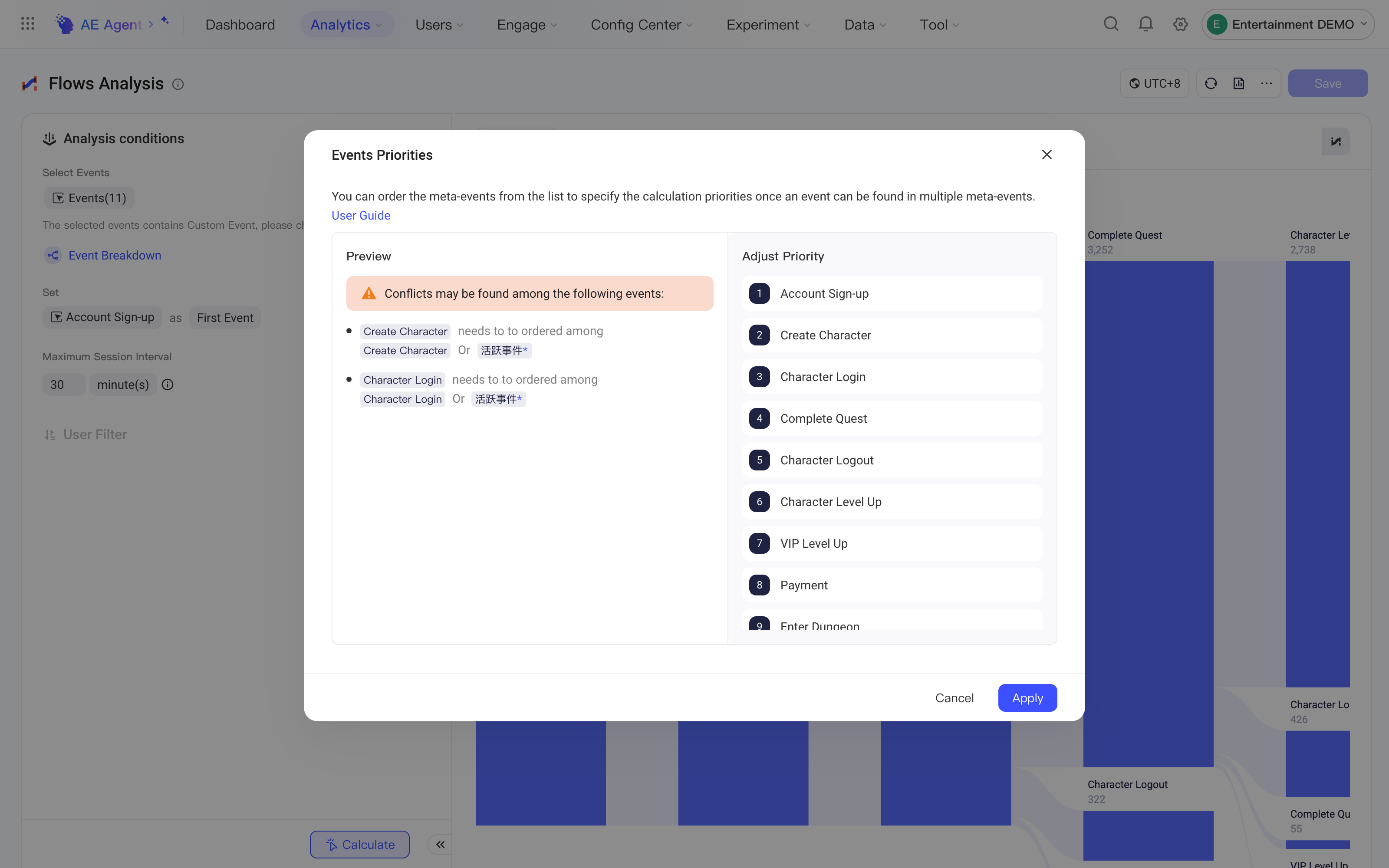Click the refresh icon beside UTC+8
The height and width of the screenshot is (868, 1389).
pos(1211,83)
